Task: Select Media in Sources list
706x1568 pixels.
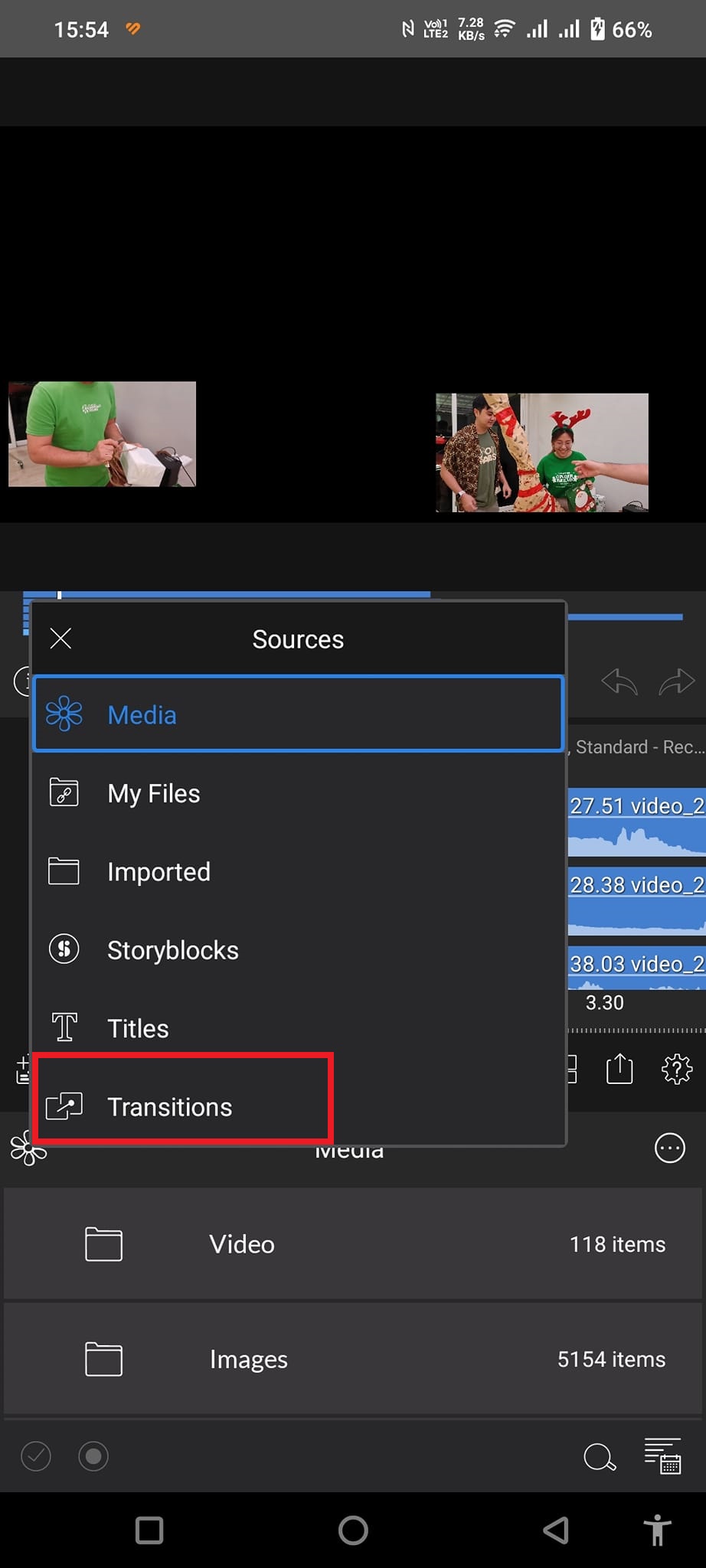Action: pyautogui.click(x=298, y=714)
